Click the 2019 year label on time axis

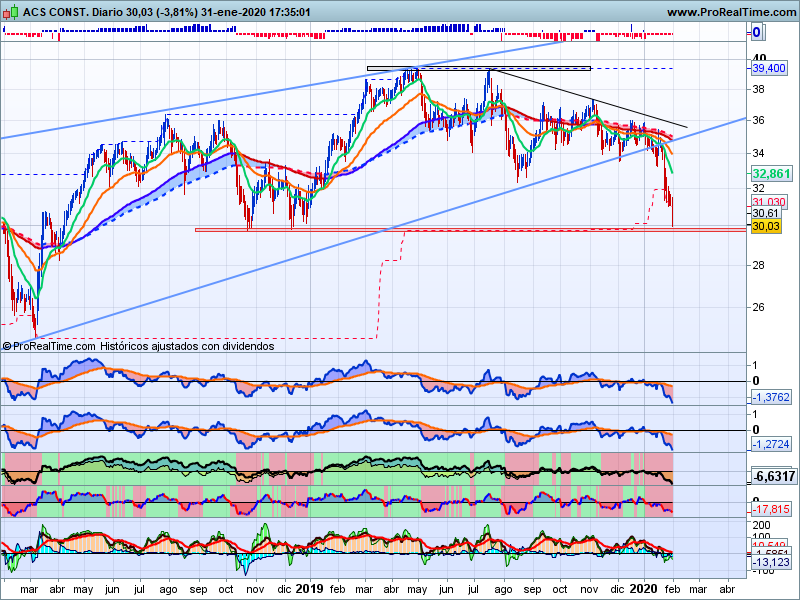(309, 589)
